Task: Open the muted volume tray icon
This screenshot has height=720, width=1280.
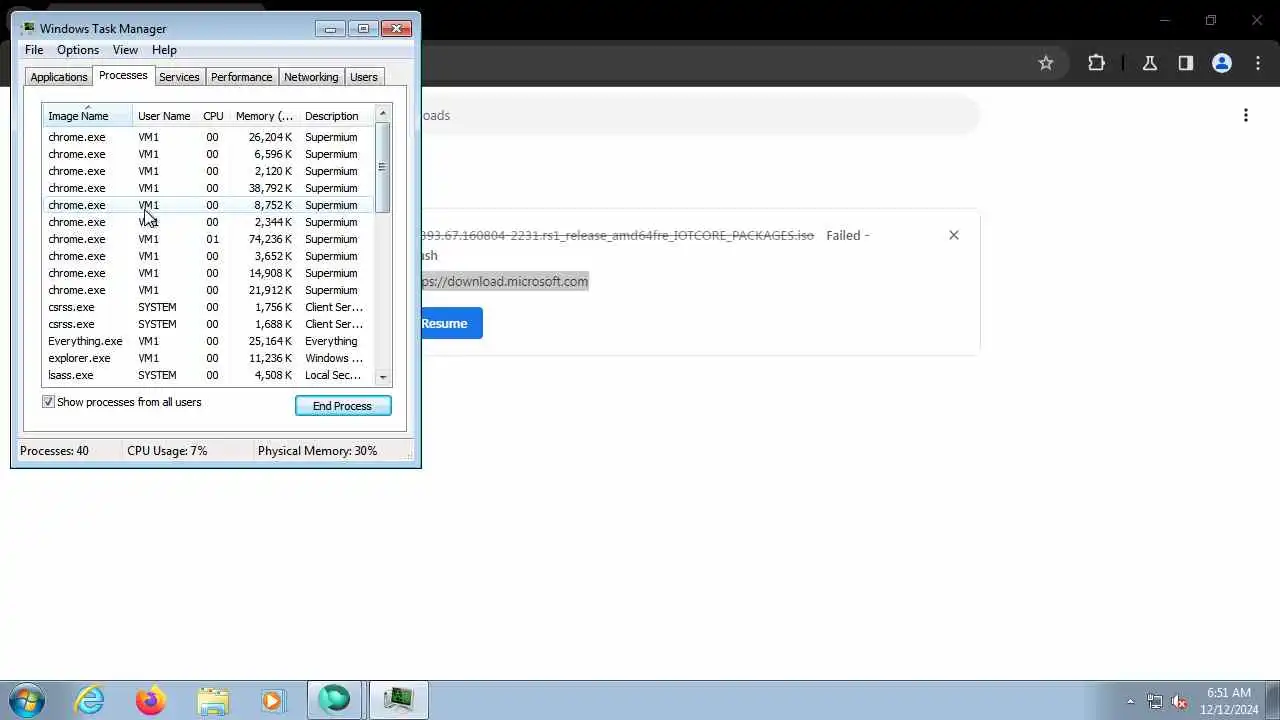Action: point(1180,701)
